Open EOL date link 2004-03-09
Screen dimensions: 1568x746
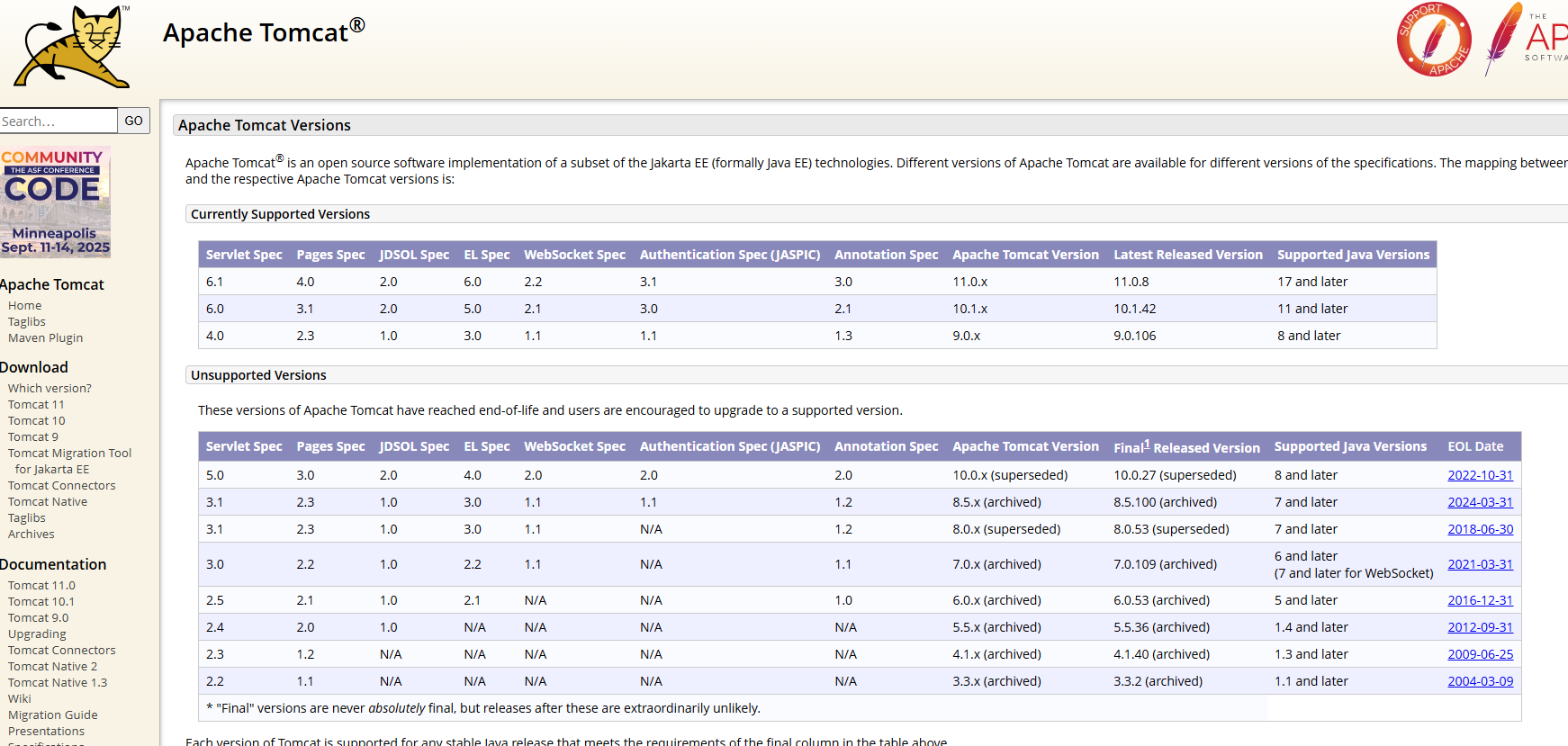[x=1480, y=681]
